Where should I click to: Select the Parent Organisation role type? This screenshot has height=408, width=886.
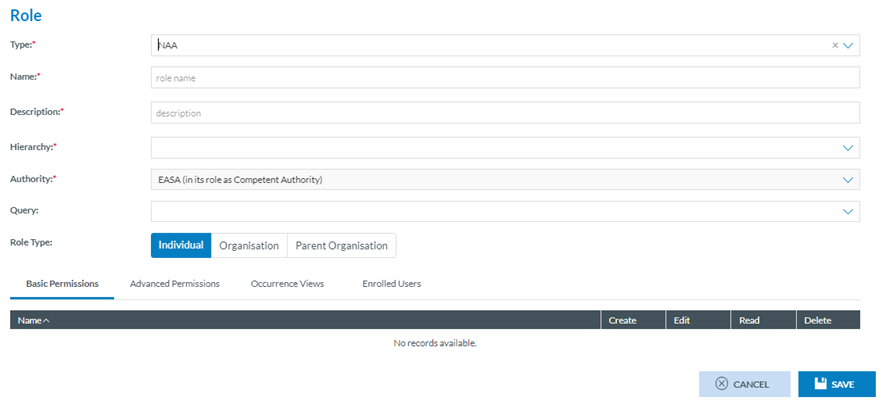point(342,245)
